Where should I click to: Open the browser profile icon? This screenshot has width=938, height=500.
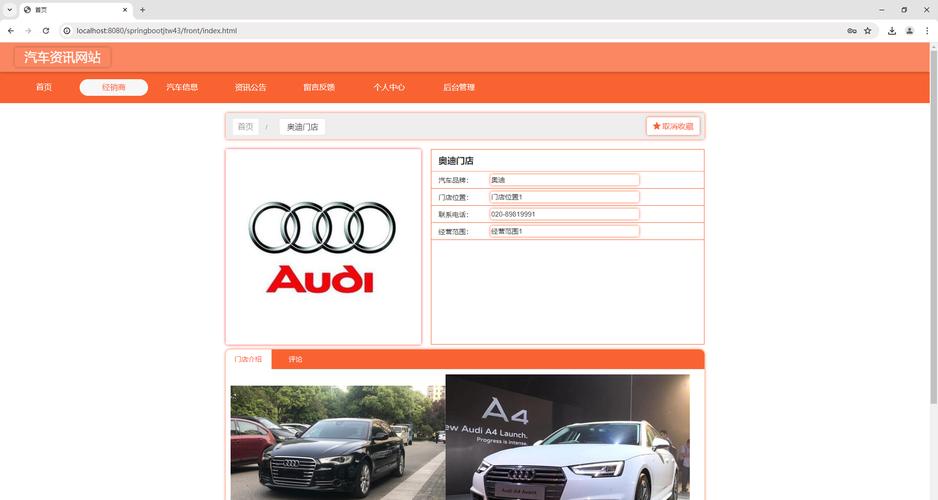point(909,31)
